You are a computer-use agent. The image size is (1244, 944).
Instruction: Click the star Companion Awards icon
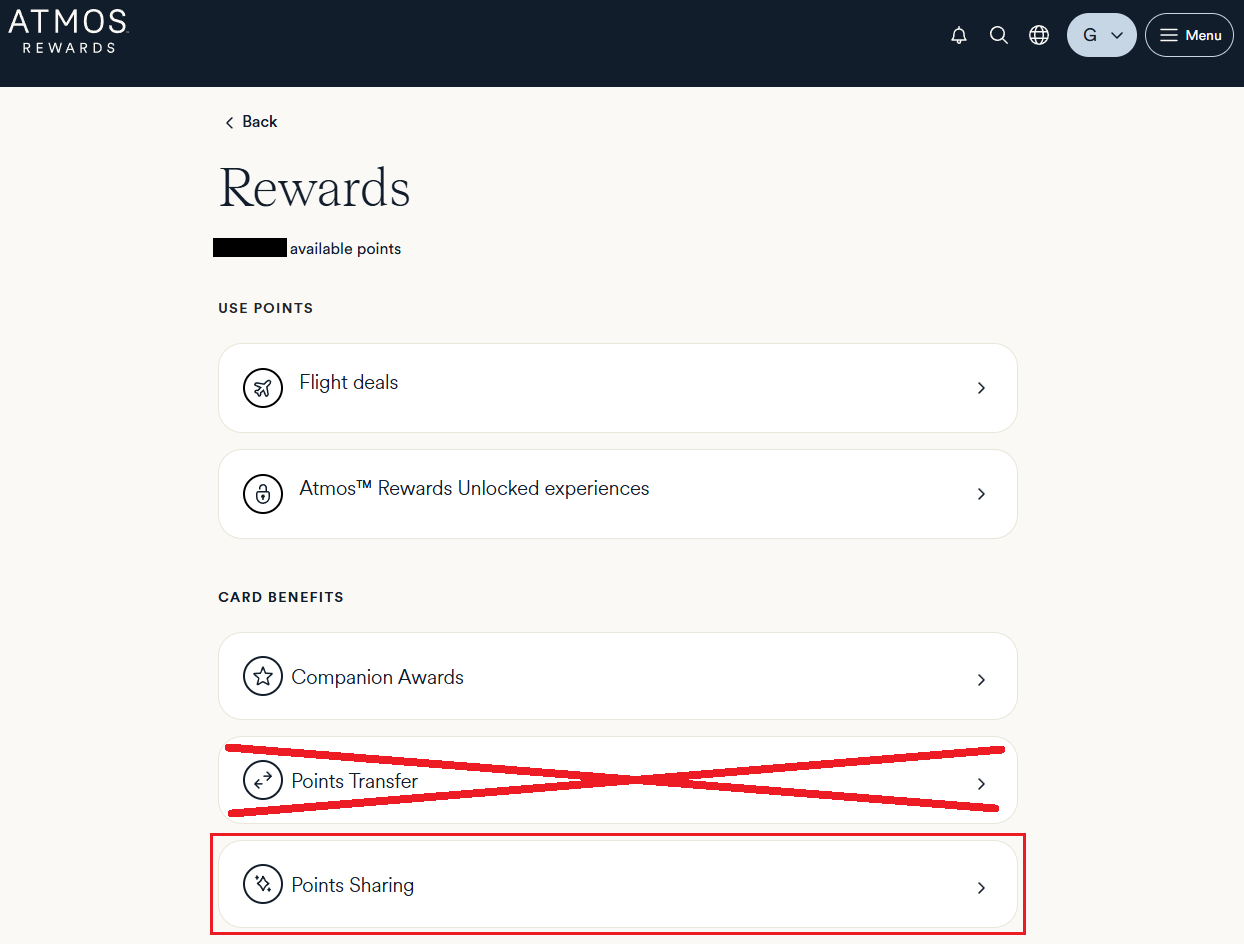(x=263, y=677)
